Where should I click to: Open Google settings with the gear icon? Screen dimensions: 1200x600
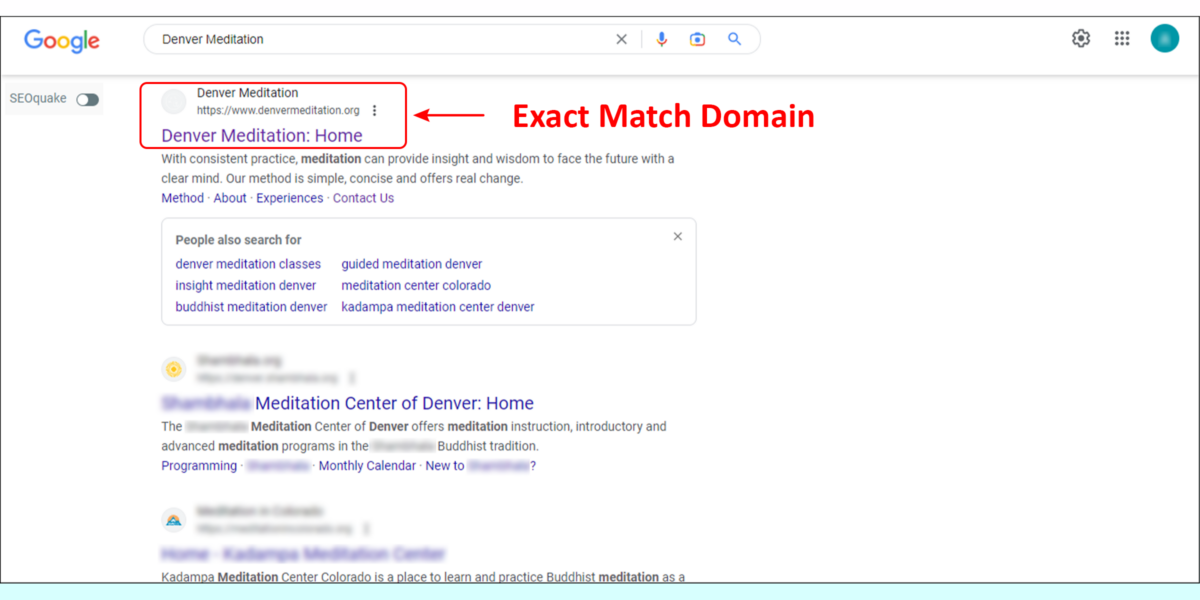coord(1081,37)
